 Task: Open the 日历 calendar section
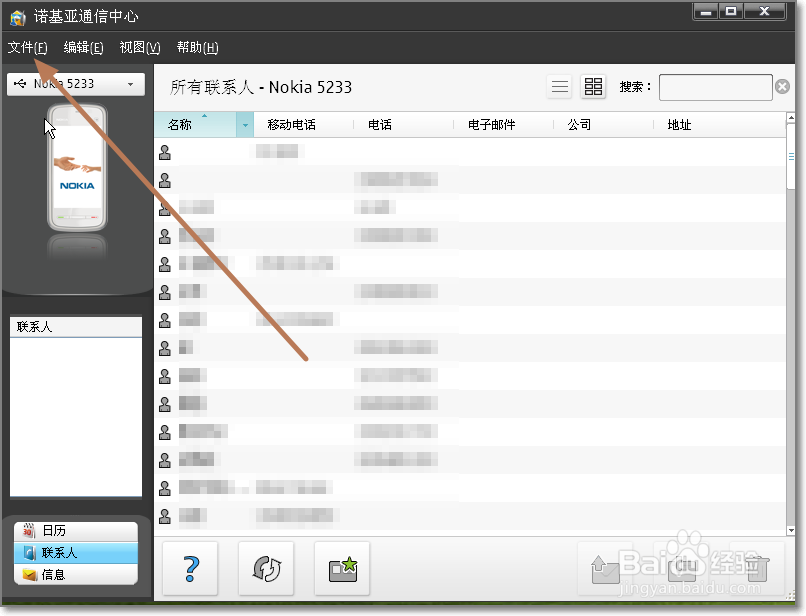tap(76, 531)
